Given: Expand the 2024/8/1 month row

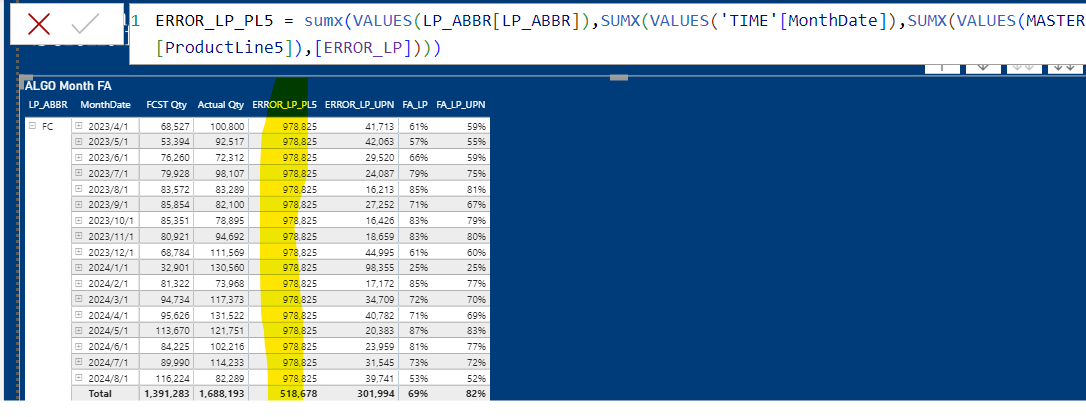Looking at the screenshot, I should coord(78,378).
